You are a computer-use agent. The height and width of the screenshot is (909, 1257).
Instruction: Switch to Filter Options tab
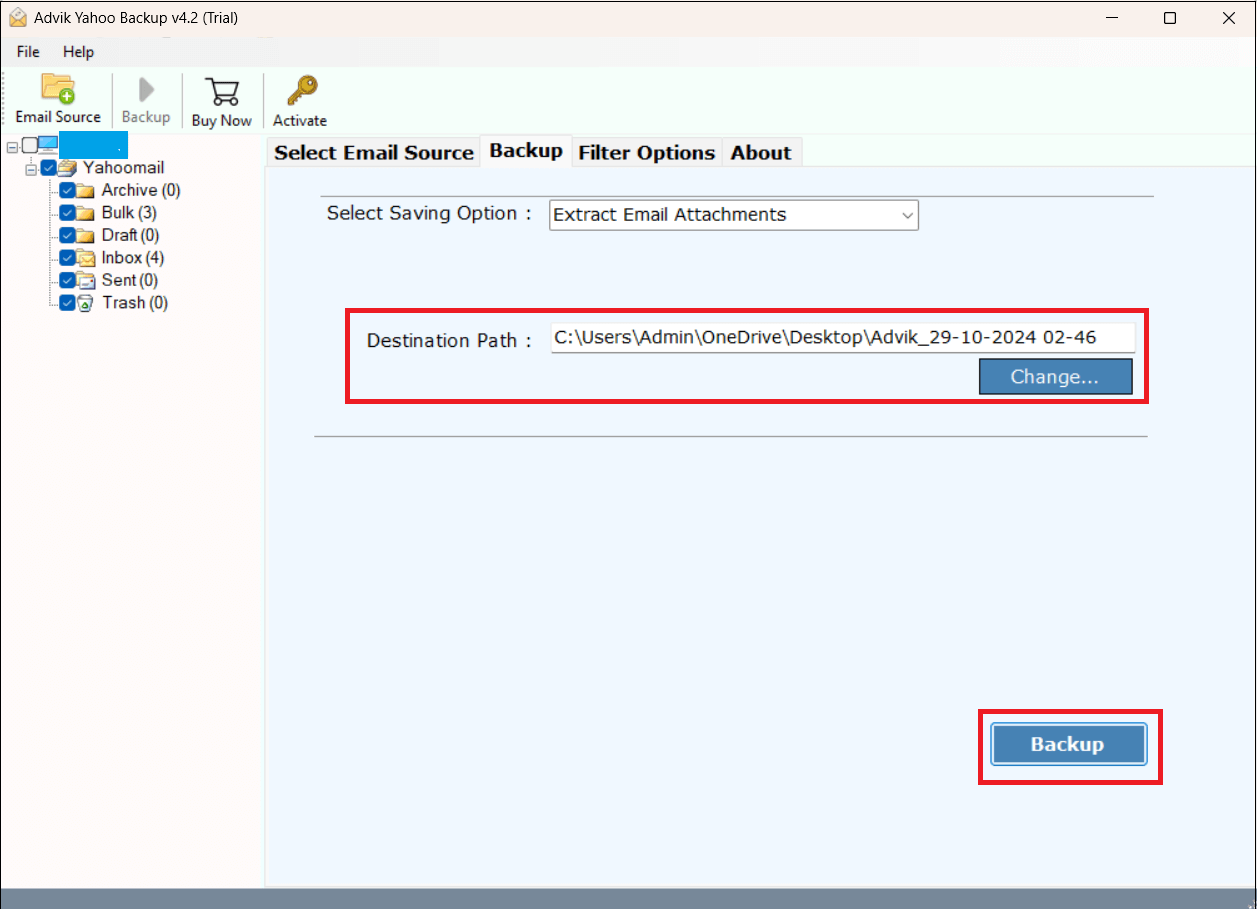(x=647, y=153)
